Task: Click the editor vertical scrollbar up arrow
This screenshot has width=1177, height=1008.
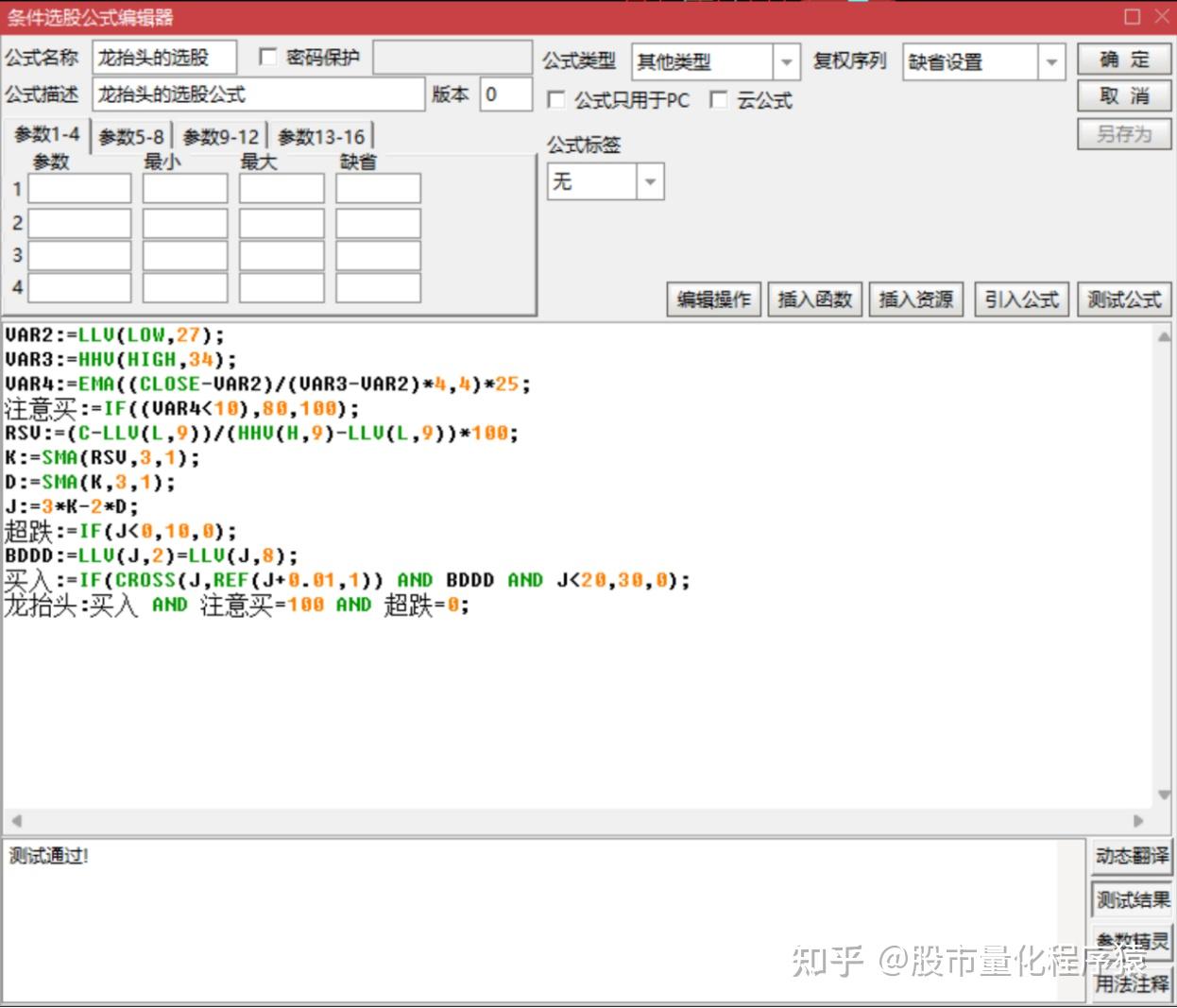Action: [x=1164, y=335]
